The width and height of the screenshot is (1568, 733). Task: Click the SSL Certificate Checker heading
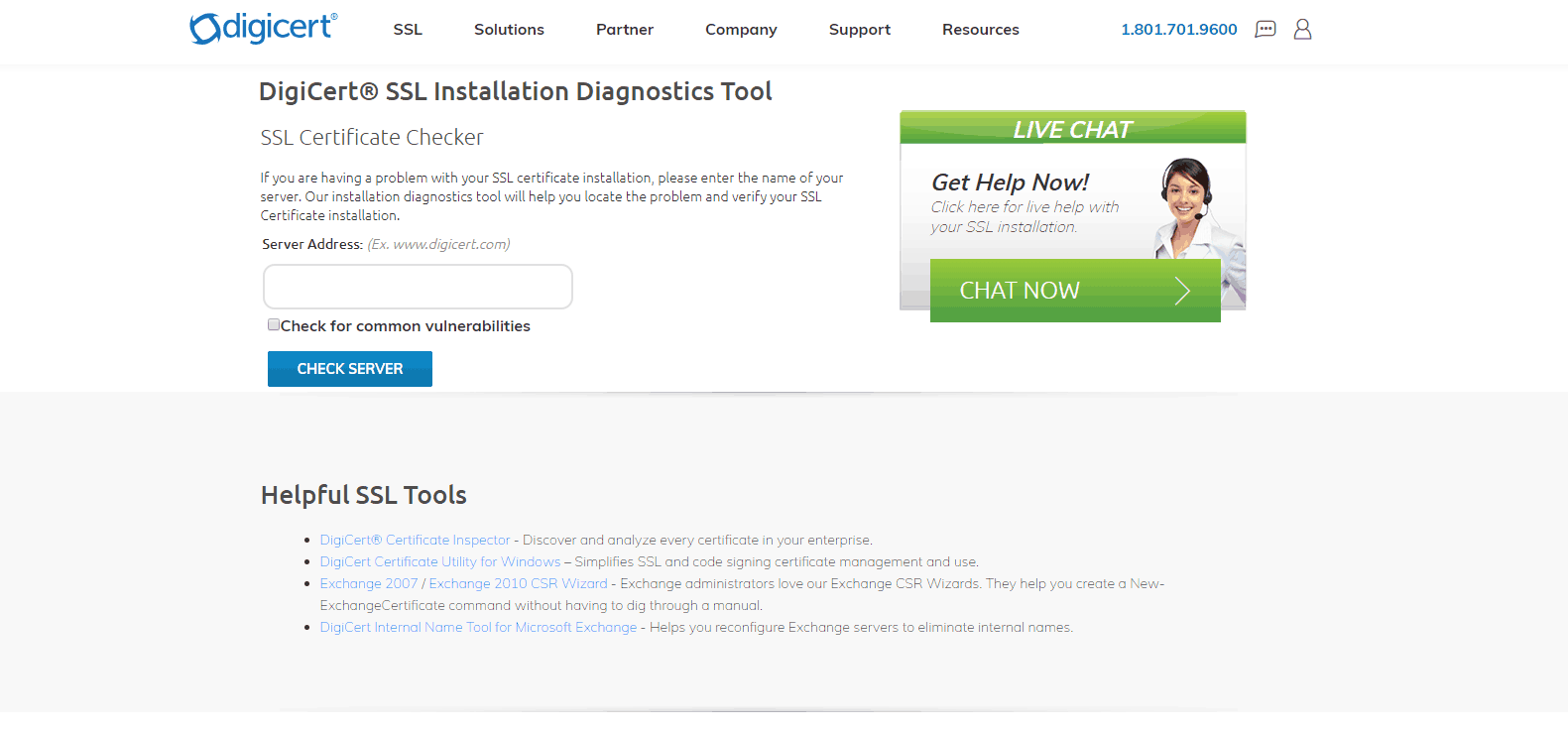372,137
